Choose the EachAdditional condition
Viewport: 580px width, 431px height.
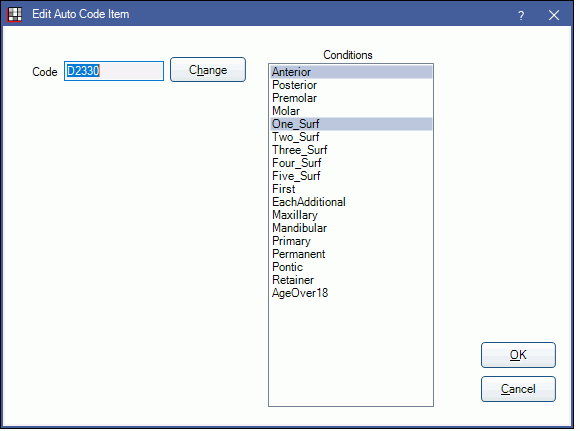tap(351, 202)
